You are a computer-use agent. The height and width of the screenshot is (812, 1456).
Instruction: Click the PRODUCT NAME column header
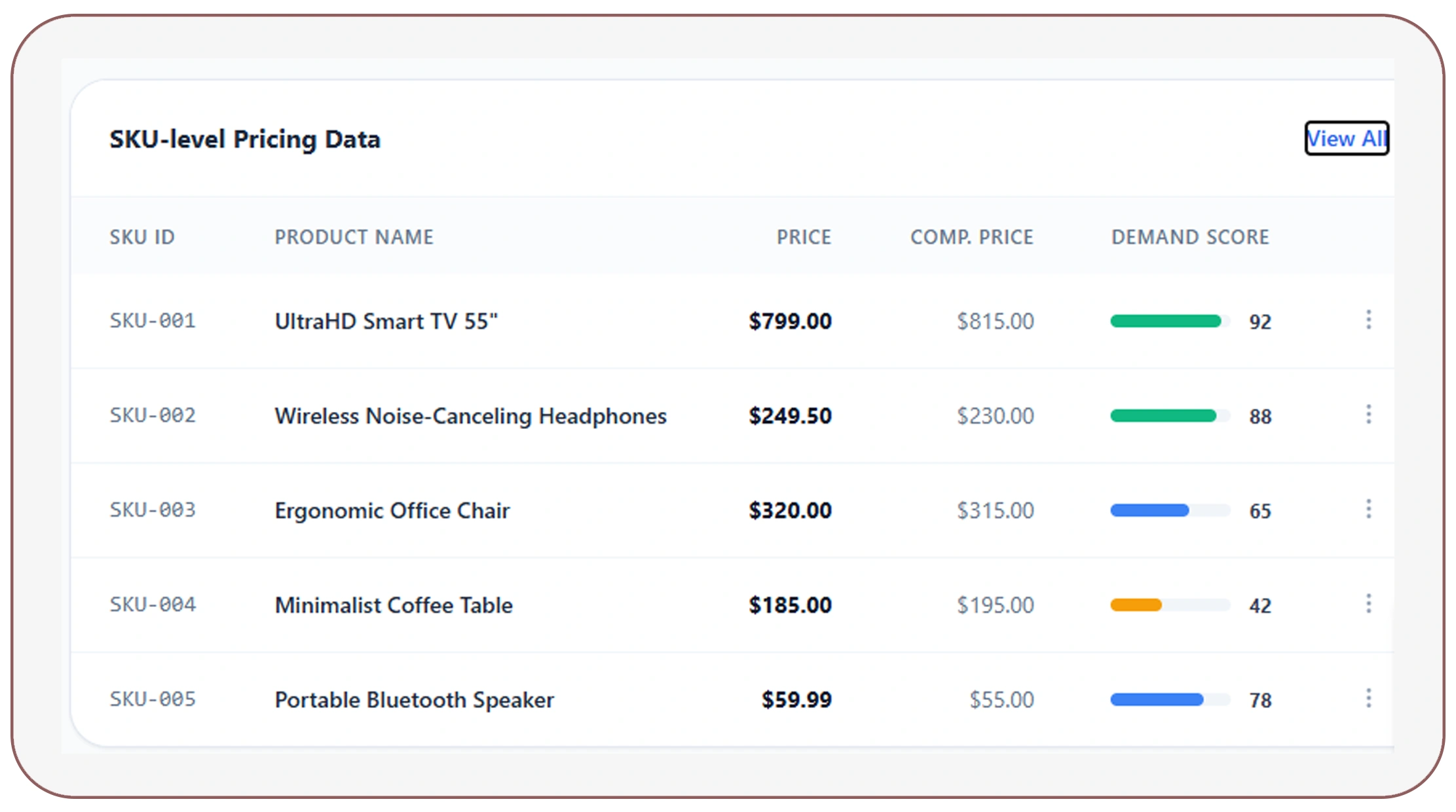click(x=354, y=237)
